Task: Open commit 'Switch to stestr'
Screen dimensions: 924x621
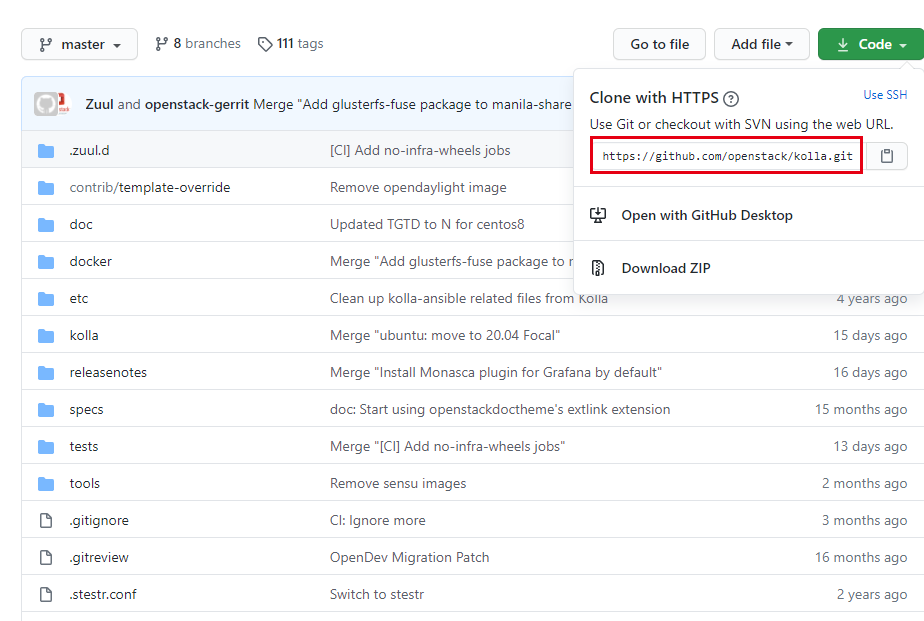Action: coord(377,594)
